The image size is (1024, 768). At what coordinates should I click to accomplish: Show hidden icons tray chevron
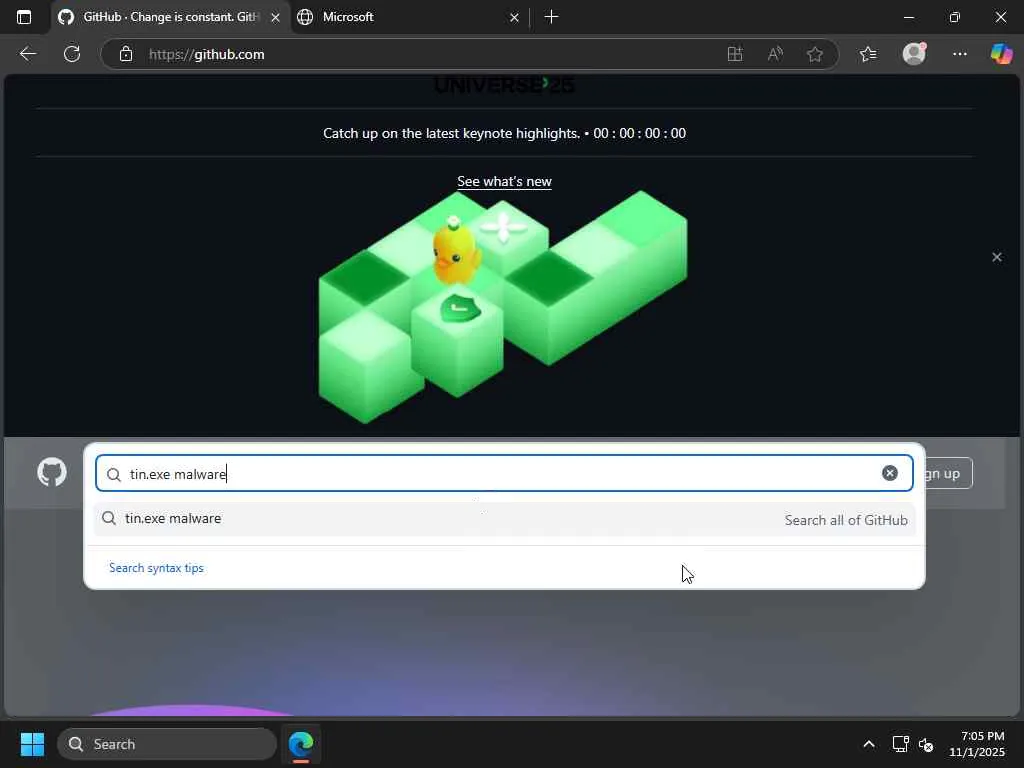869,744
